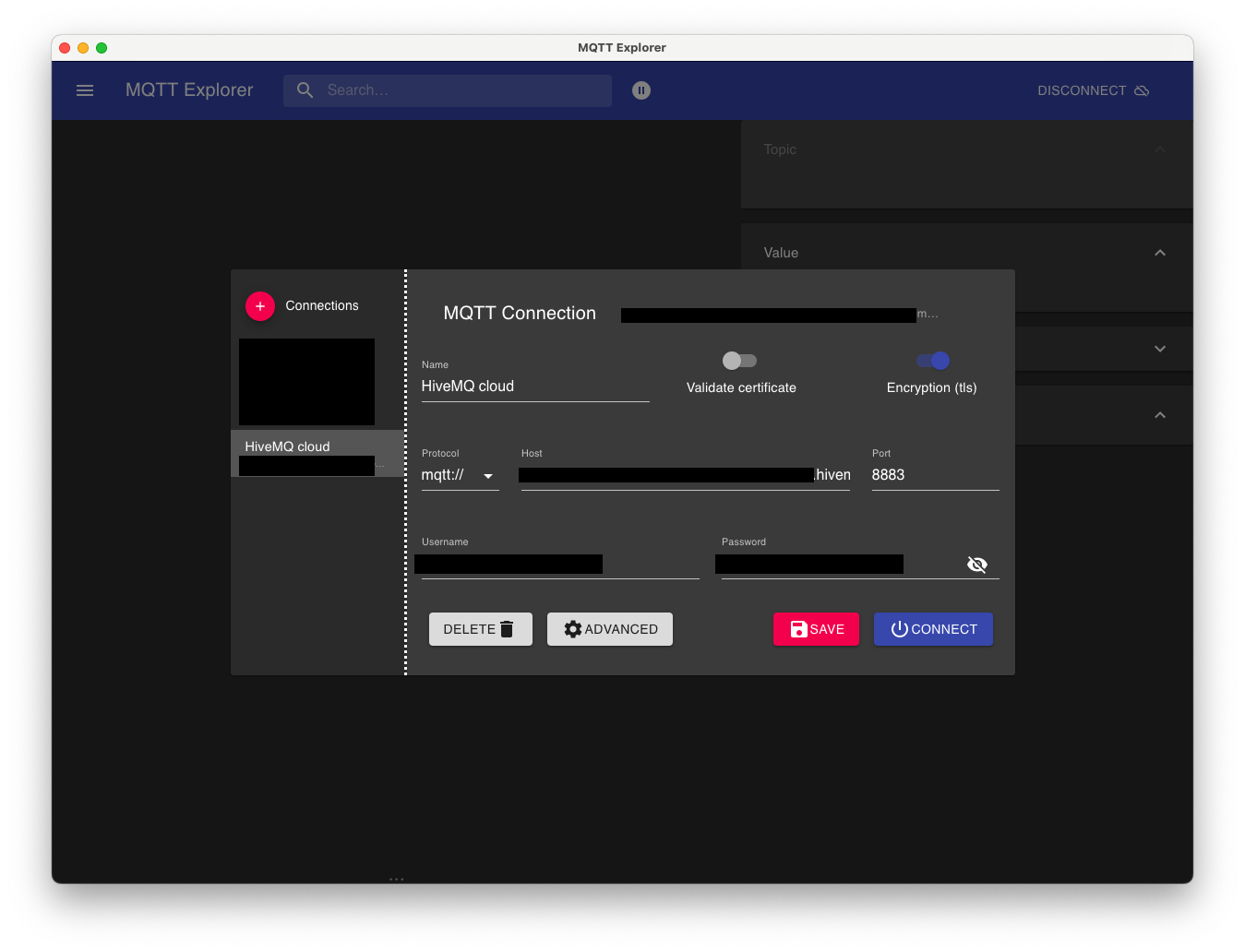
Task: Open the hamburger menu
Action: pyautogui.click(x=85, y=90)
